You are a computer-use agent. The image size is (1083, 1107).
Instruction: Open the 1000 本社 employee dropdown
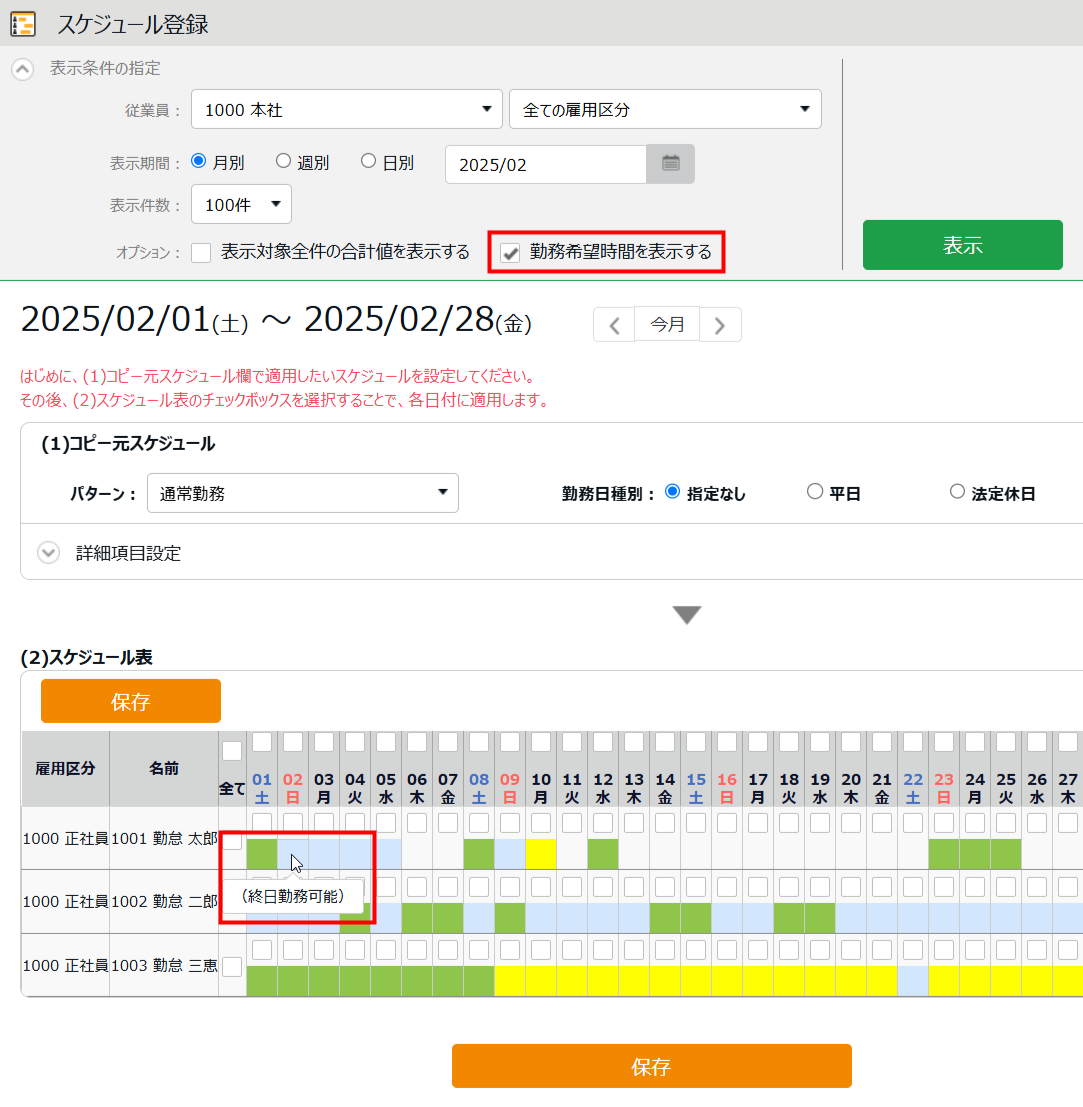point(346,110)
